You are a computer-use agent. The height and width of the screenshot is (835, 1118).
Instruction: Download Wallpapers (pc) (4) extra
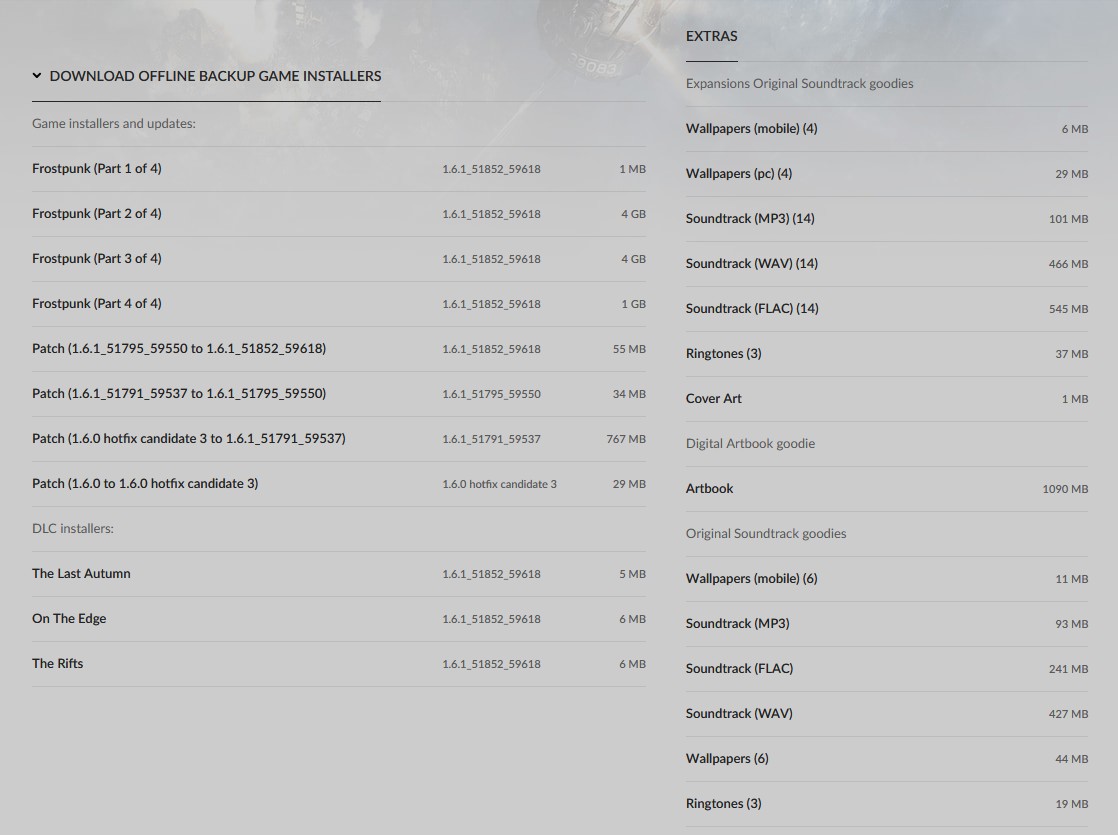coord(887,174)
